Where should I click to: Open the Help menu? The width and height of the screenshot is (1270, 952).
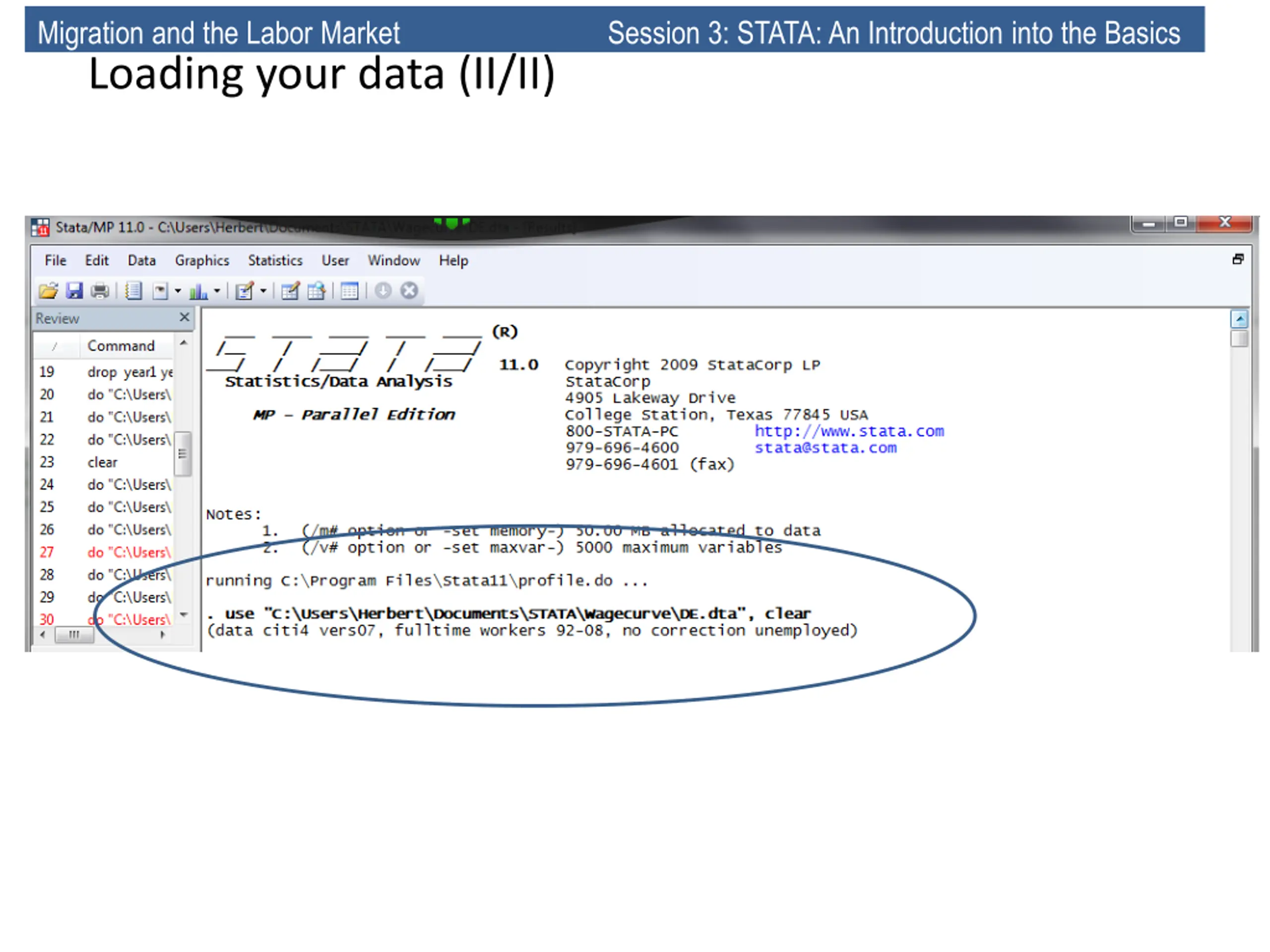click(x=453, y=260)
